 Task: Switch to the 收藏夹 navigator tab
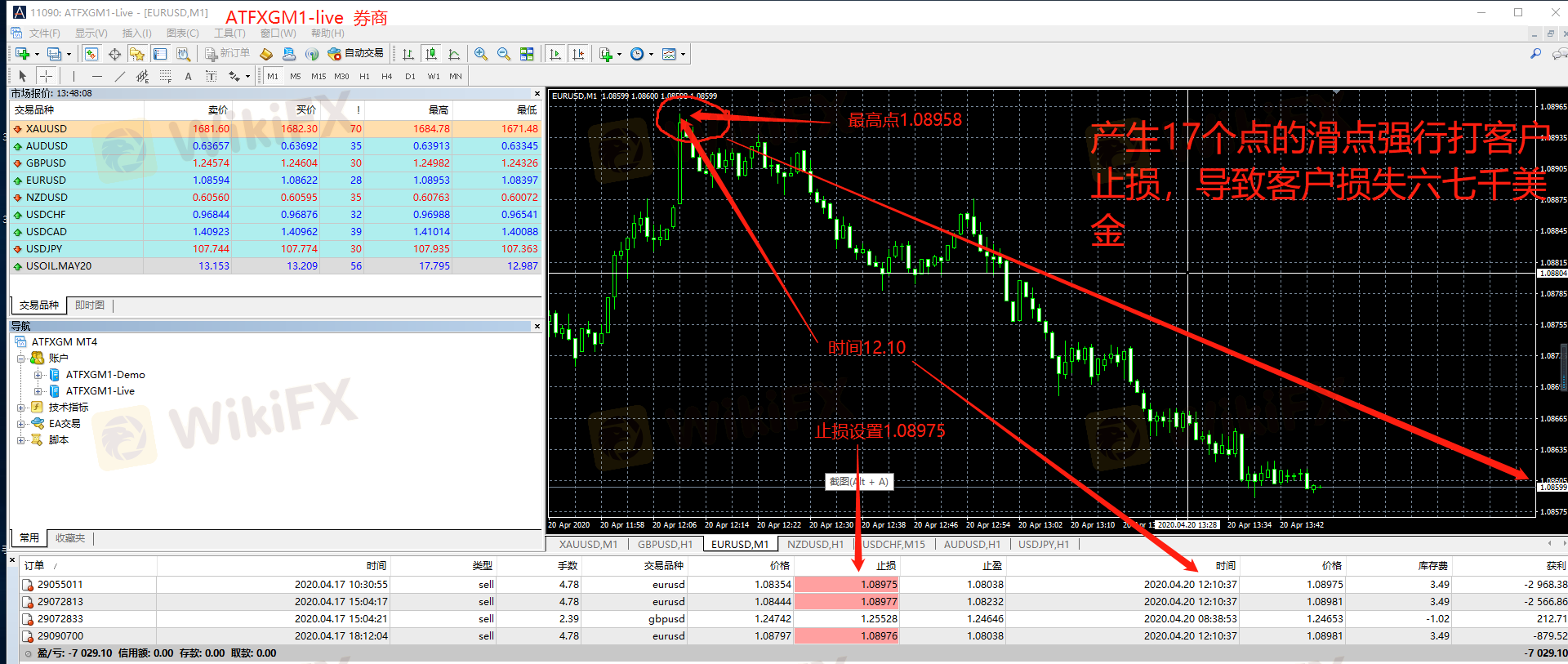pyautogui.click(x=70, y=538)
